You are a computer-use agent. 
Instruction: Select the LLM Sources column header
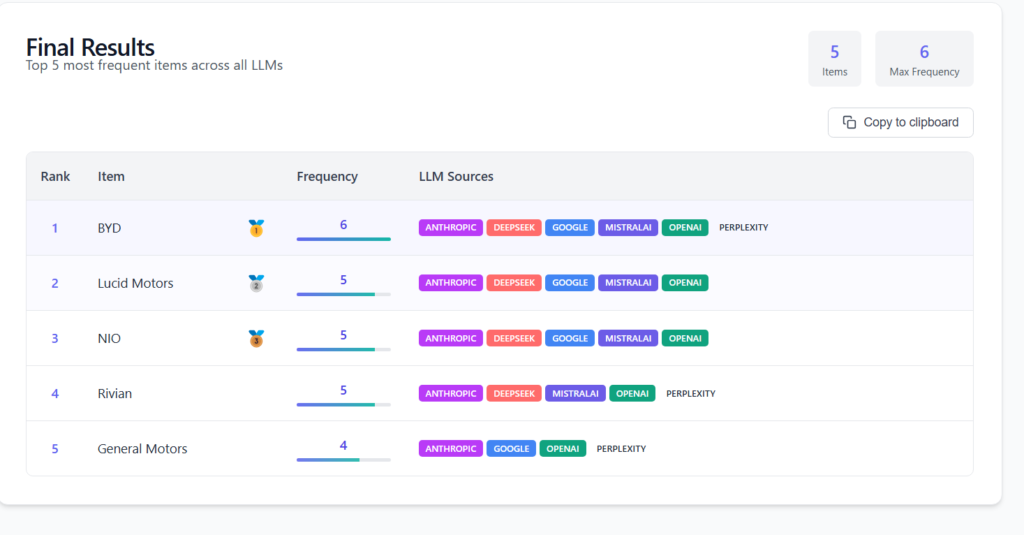coord(456,176)
